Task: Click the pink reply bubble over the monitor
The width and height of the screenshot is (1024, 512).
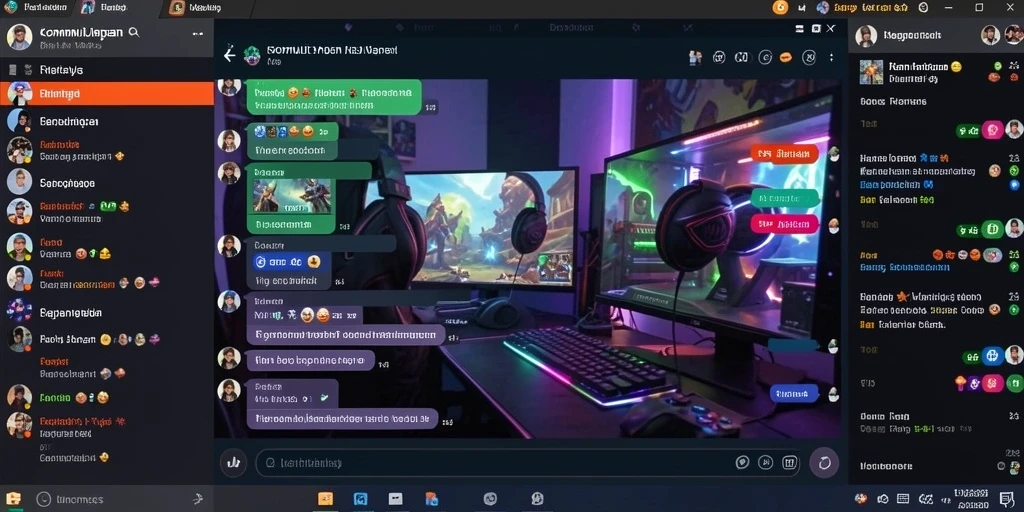Action: click(784, 224)
